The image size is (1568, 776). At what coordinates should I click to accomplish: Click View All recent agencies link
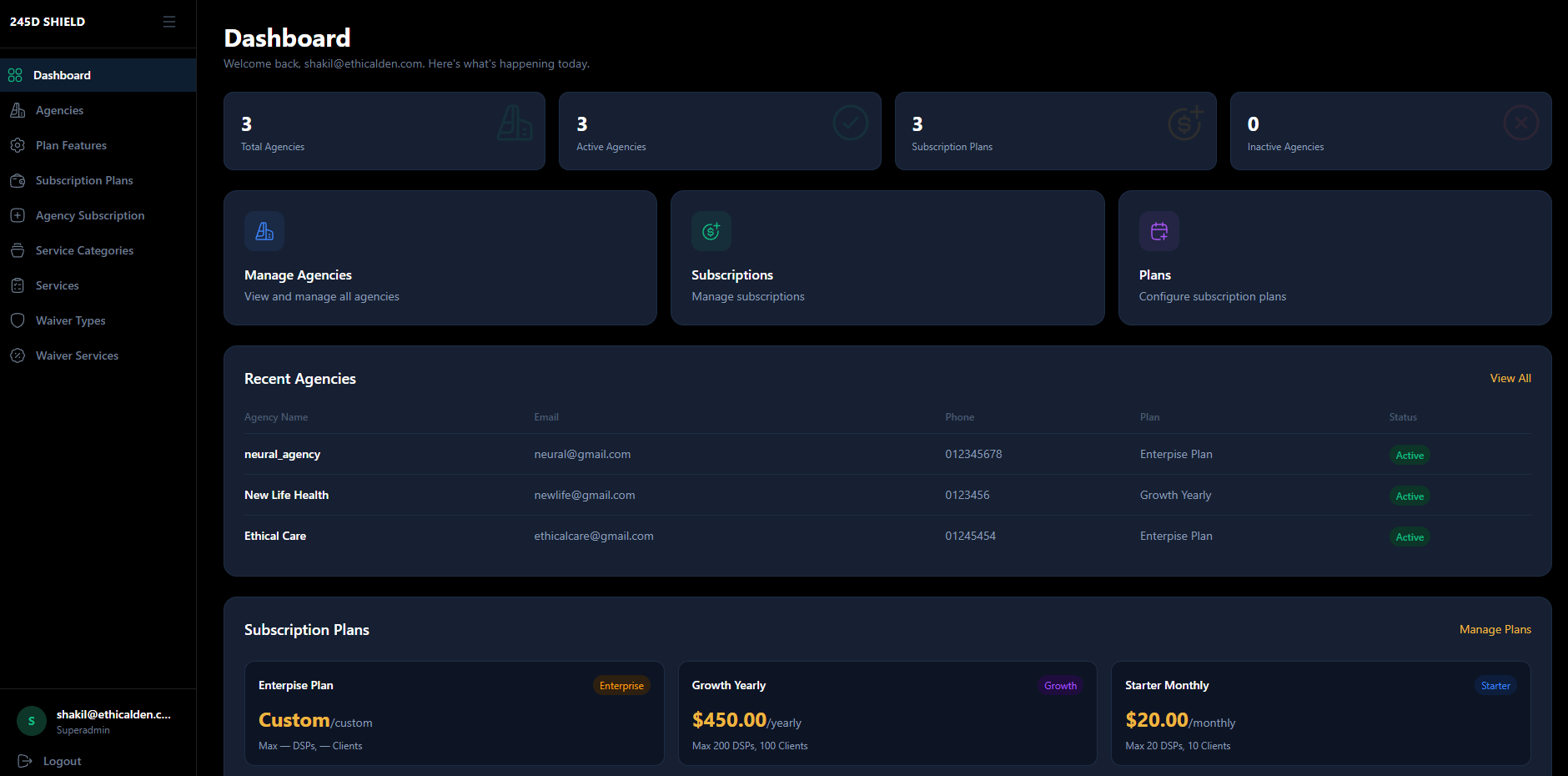point(1510,378)
